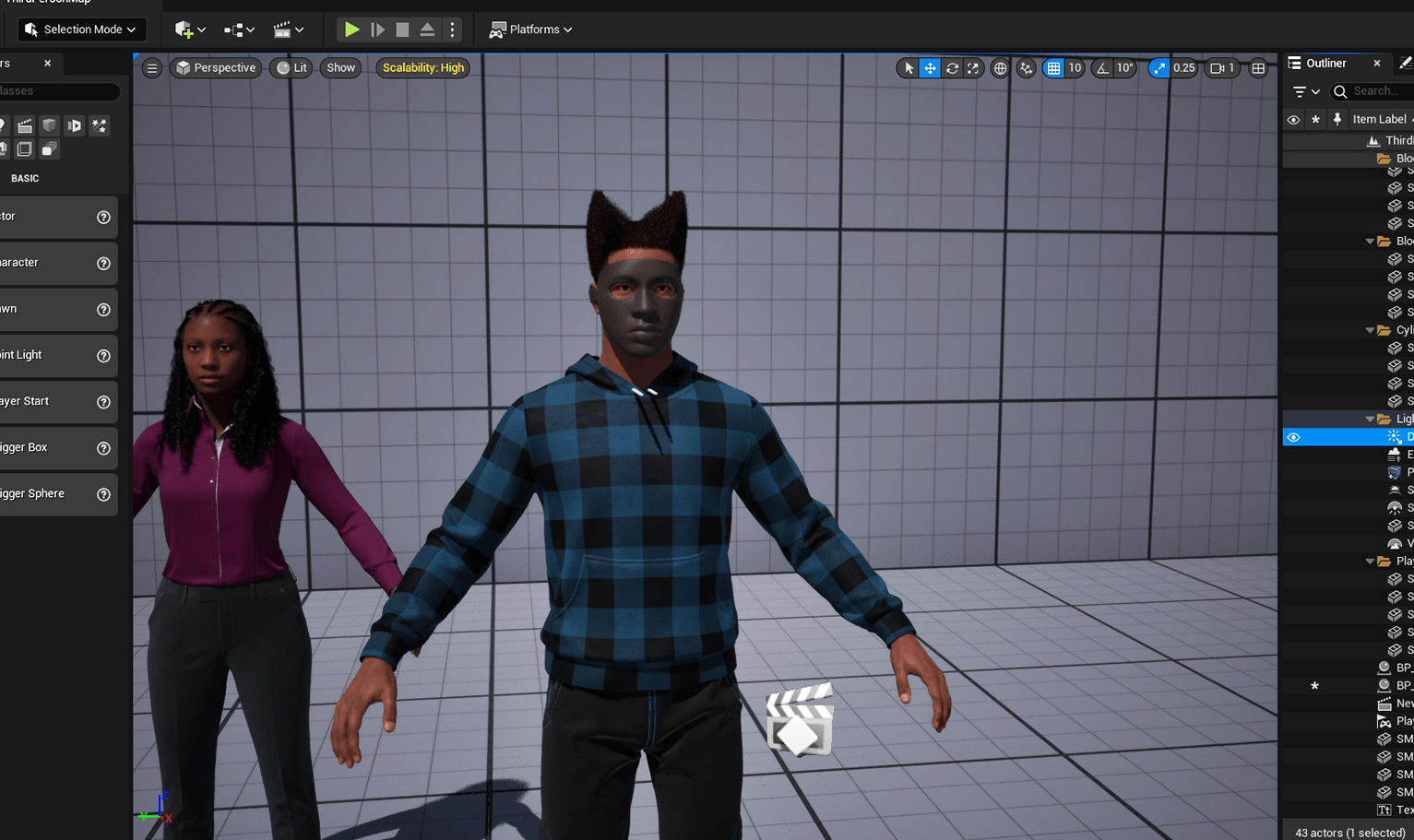Screen dimensions: 1414x840
Task: Open play options three-dot menu
Action: tap(452, 30)
